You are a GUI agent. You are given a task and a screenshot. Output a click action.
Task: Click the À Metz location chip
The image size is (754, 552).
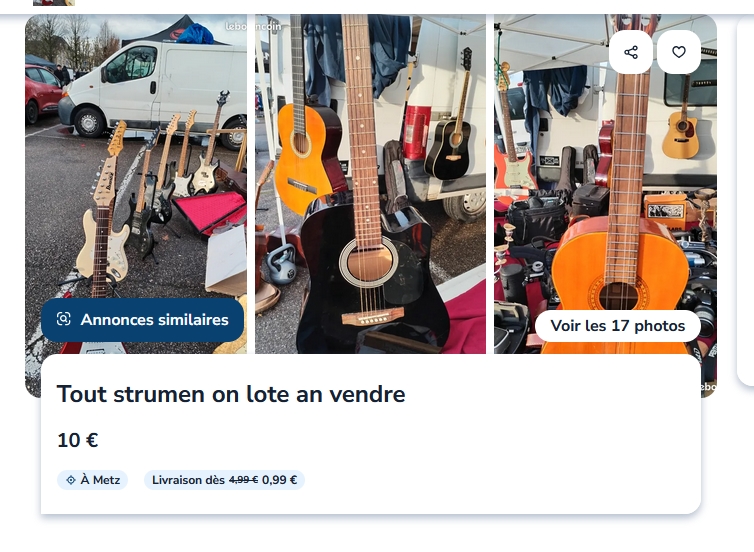pyautogui.click(x=92, y=480)
